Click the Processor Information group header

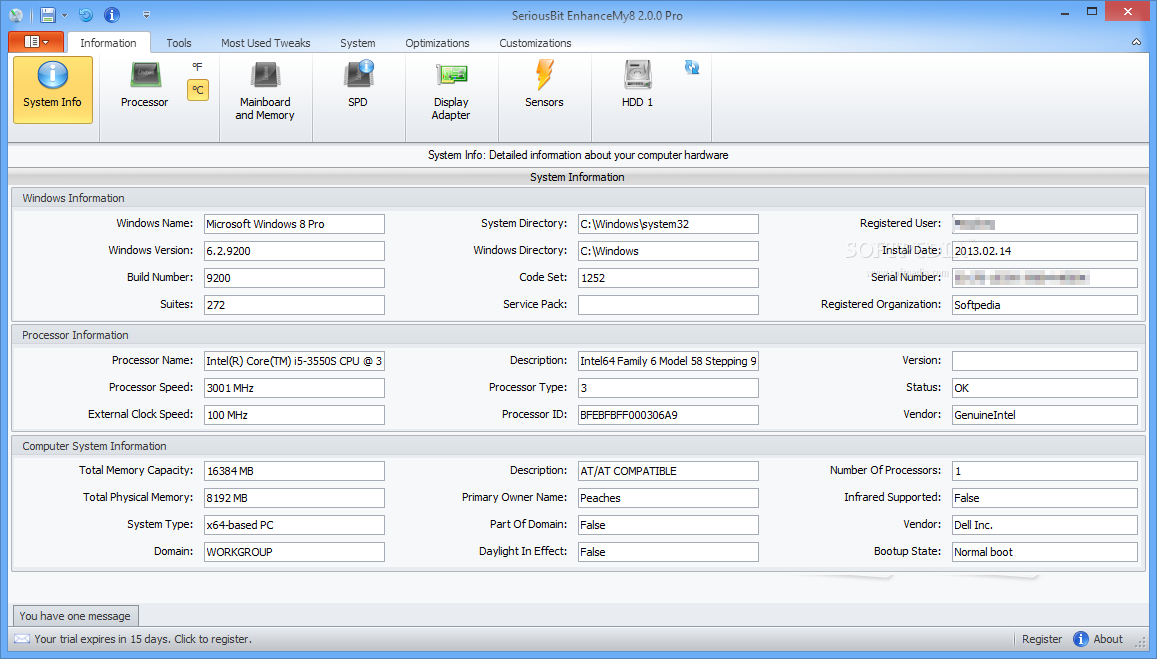coord(578,335)
